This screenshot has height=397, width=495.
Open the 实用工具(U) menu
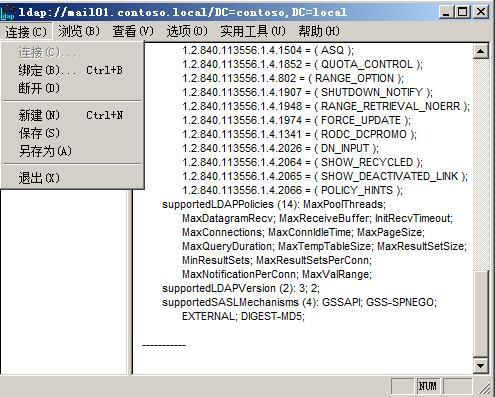253,32
